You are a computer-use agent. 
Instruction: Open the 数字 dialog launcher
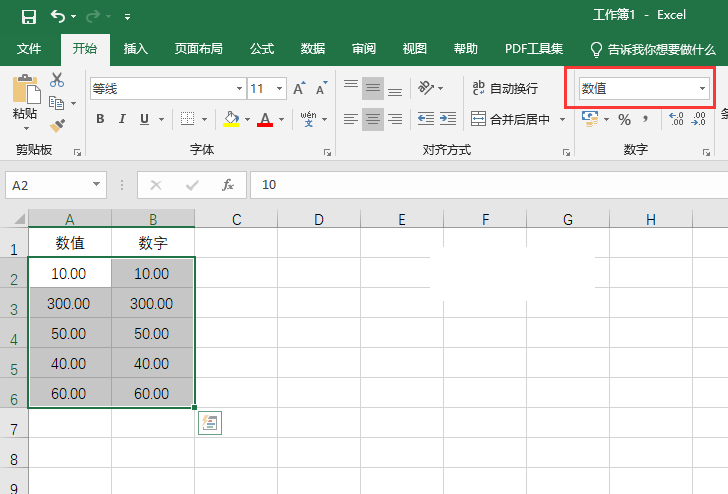click(x=706, y=152)
